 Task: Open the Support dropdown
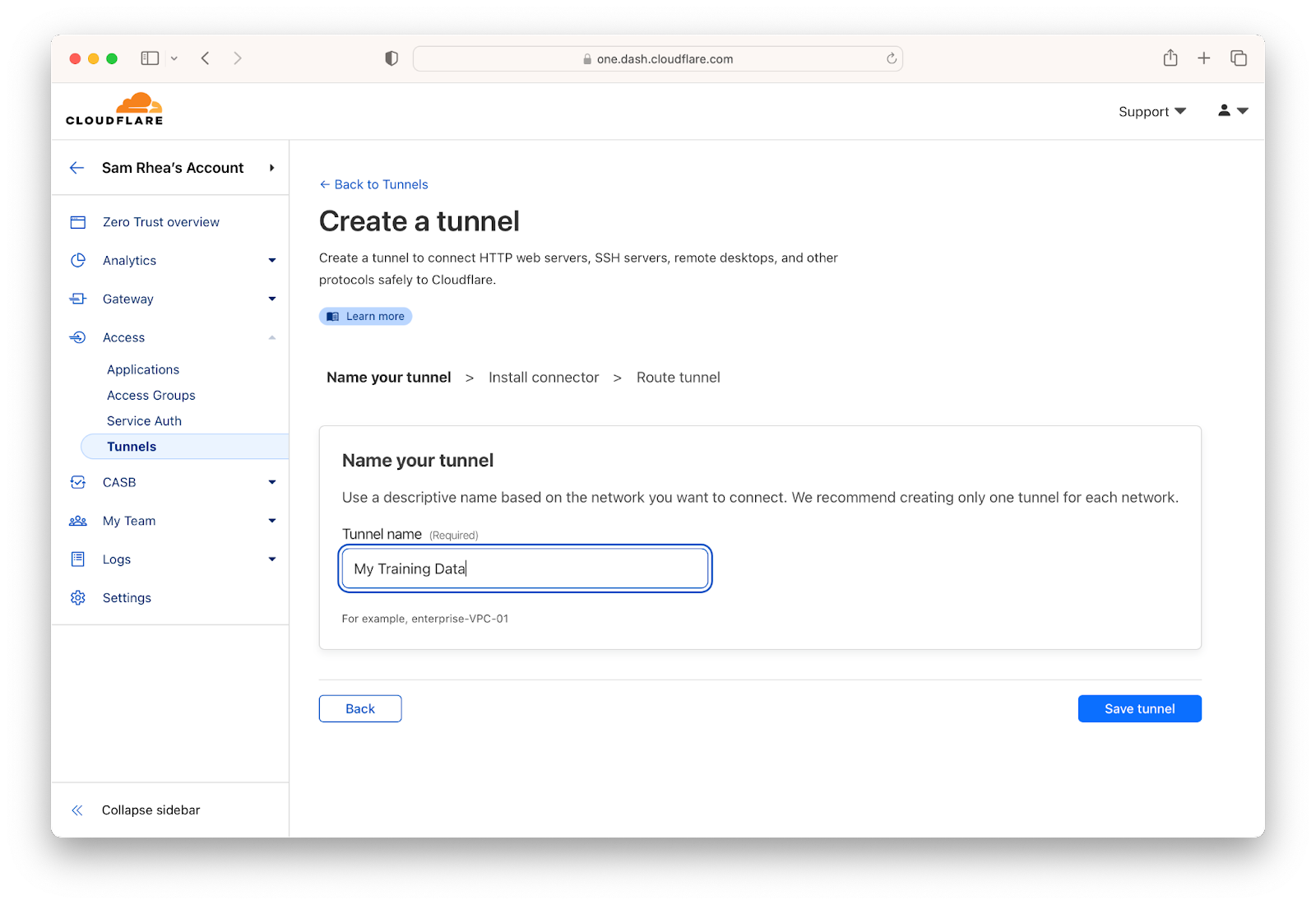[1151, 111]
